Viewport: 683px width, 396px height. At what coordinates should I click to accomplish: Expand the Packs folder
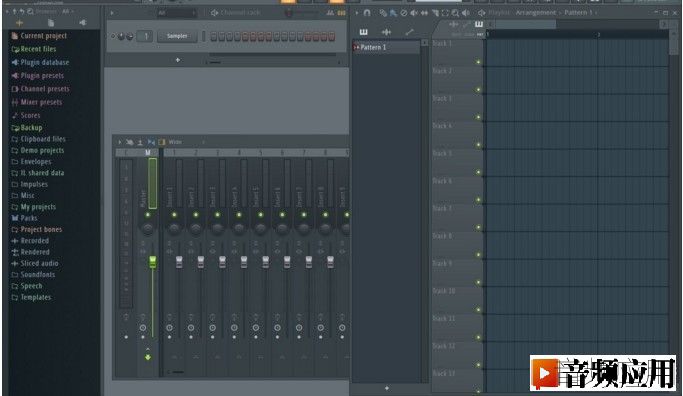(x=24, y=218)
